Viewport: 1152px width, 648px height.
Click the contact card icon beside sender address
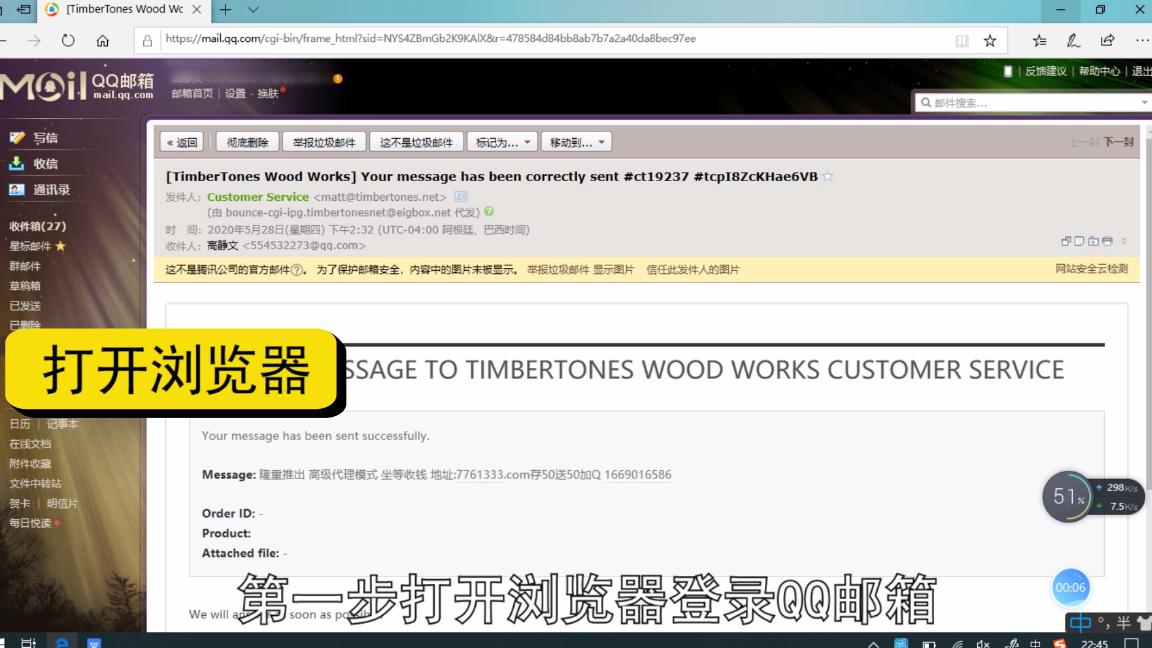pyautogui.click(x=461, y=197)
